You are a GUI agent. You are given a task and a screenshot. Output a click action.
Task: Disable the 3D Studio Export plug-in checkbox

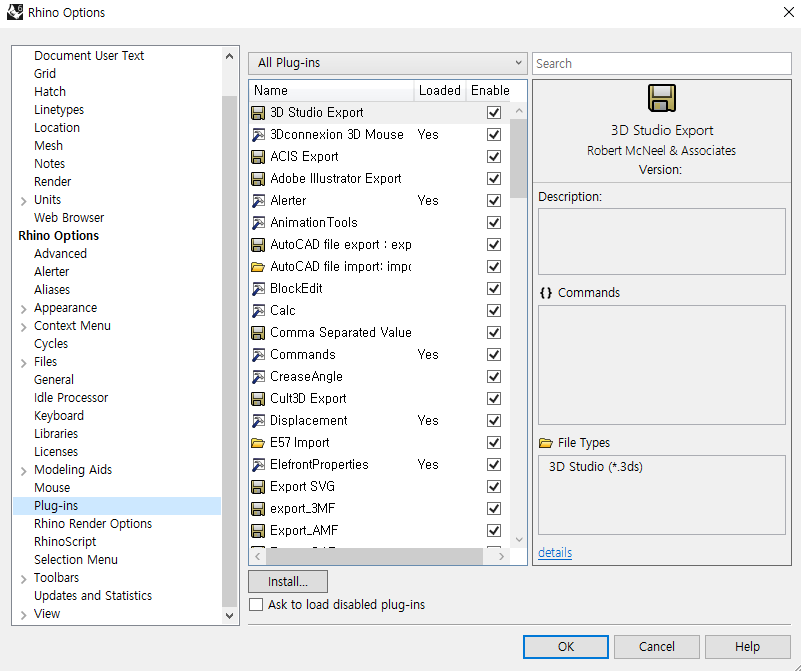tap(494, 113)
